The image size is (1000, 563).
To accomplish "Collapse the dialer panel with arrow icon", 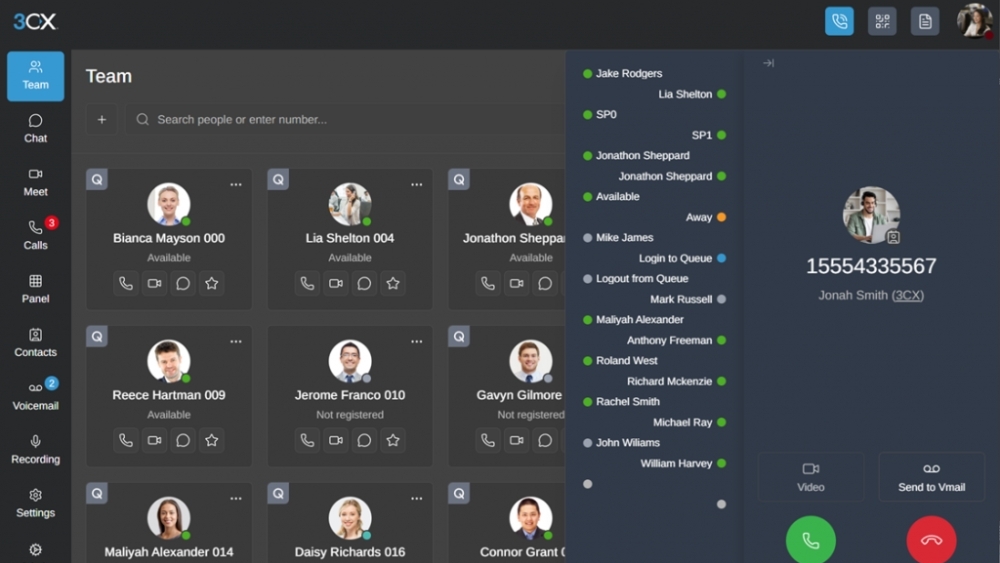I will (x=768, y=63).
